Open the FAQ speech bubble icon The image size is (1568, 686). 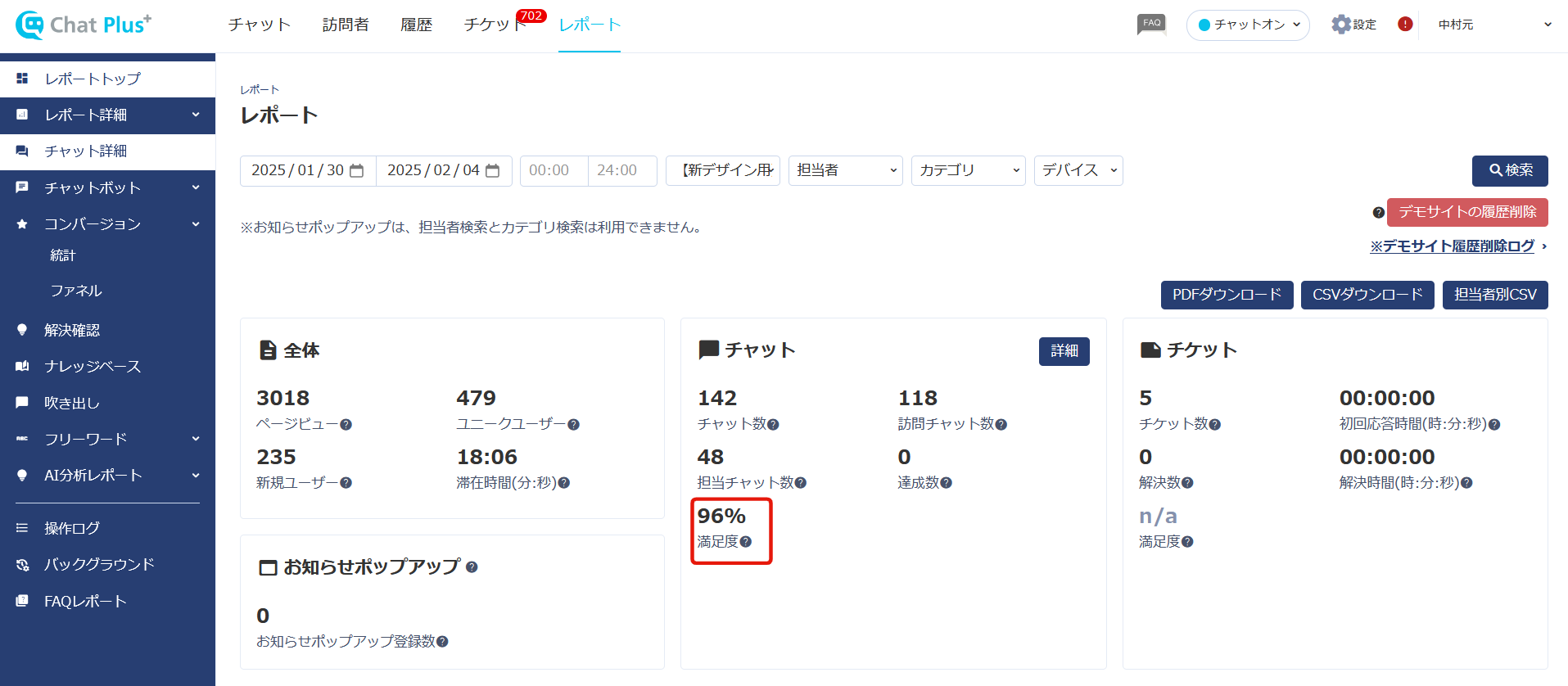[x=1151, y=24]
